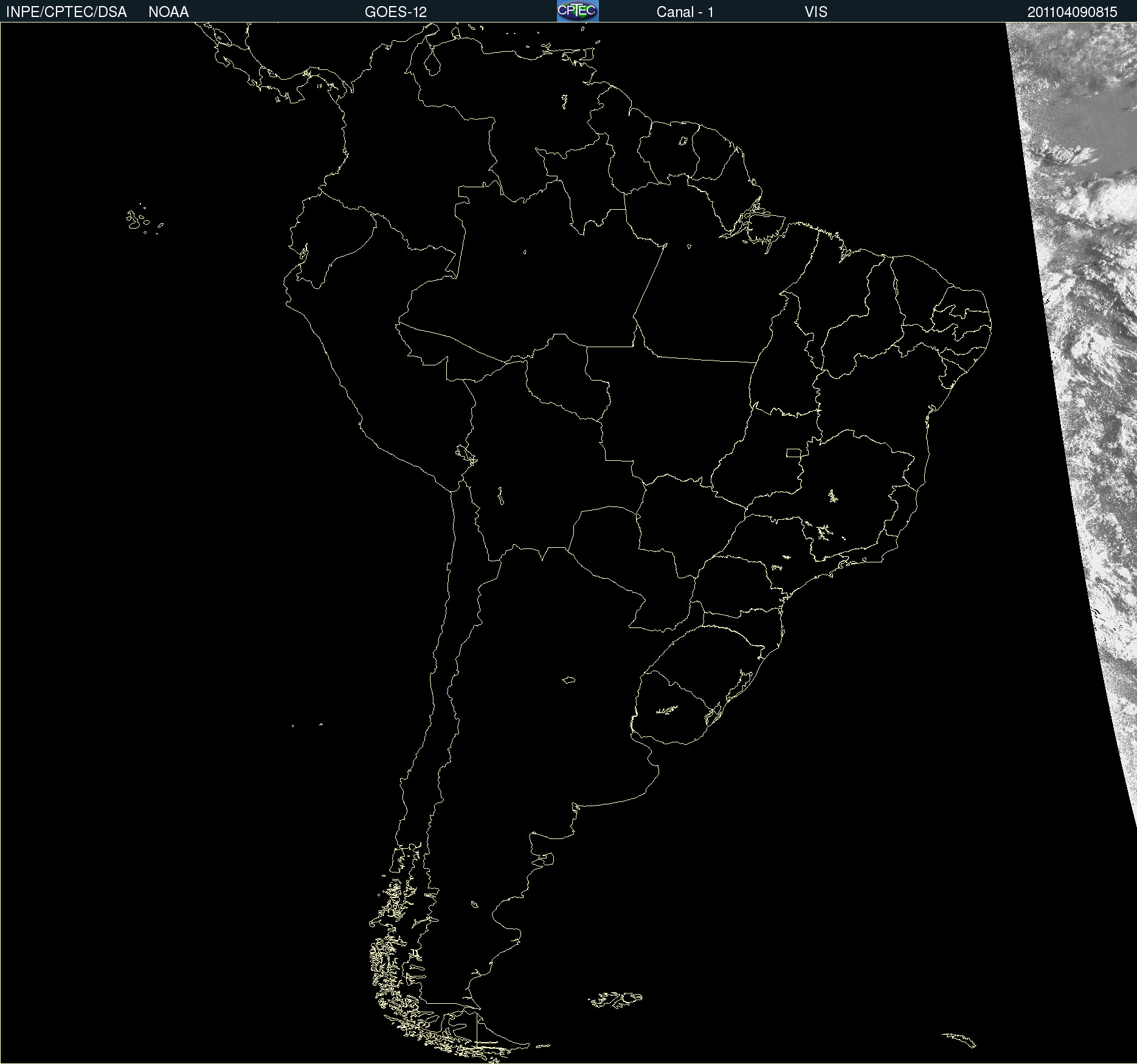This screenshot has width=1137, height=1064.
Task: Click the NOAA header text
Action: (x=168, y=12)
